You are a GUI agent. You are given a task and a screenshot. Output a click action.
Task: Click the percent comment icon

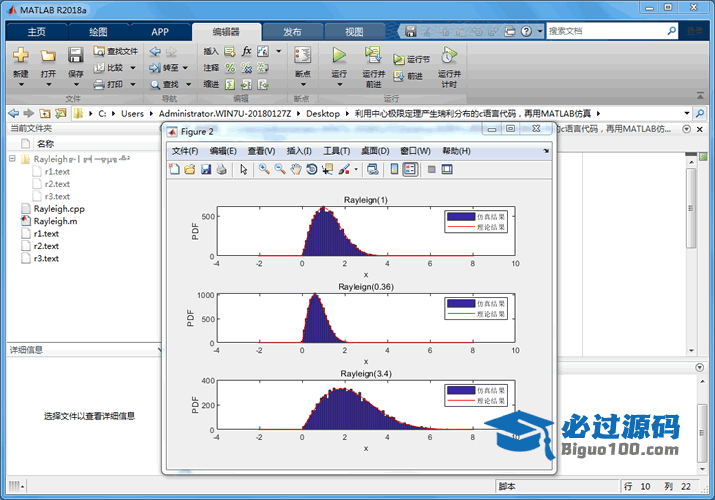230,68
